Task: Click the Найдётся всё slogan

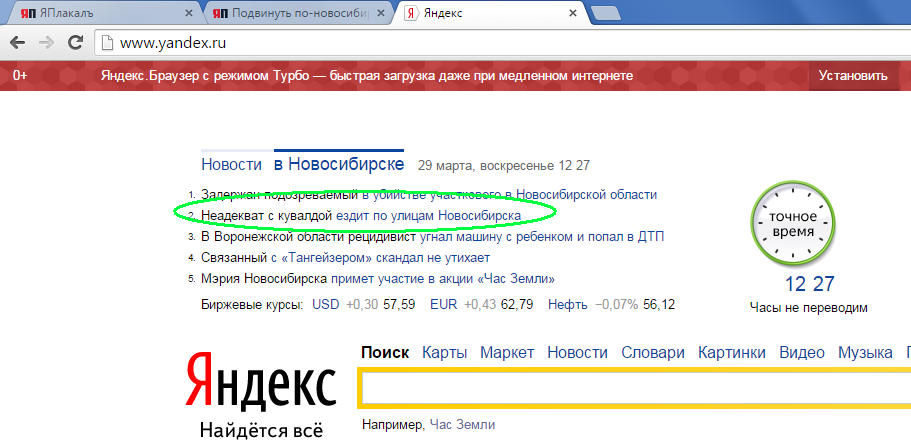Action: [261, 431]
